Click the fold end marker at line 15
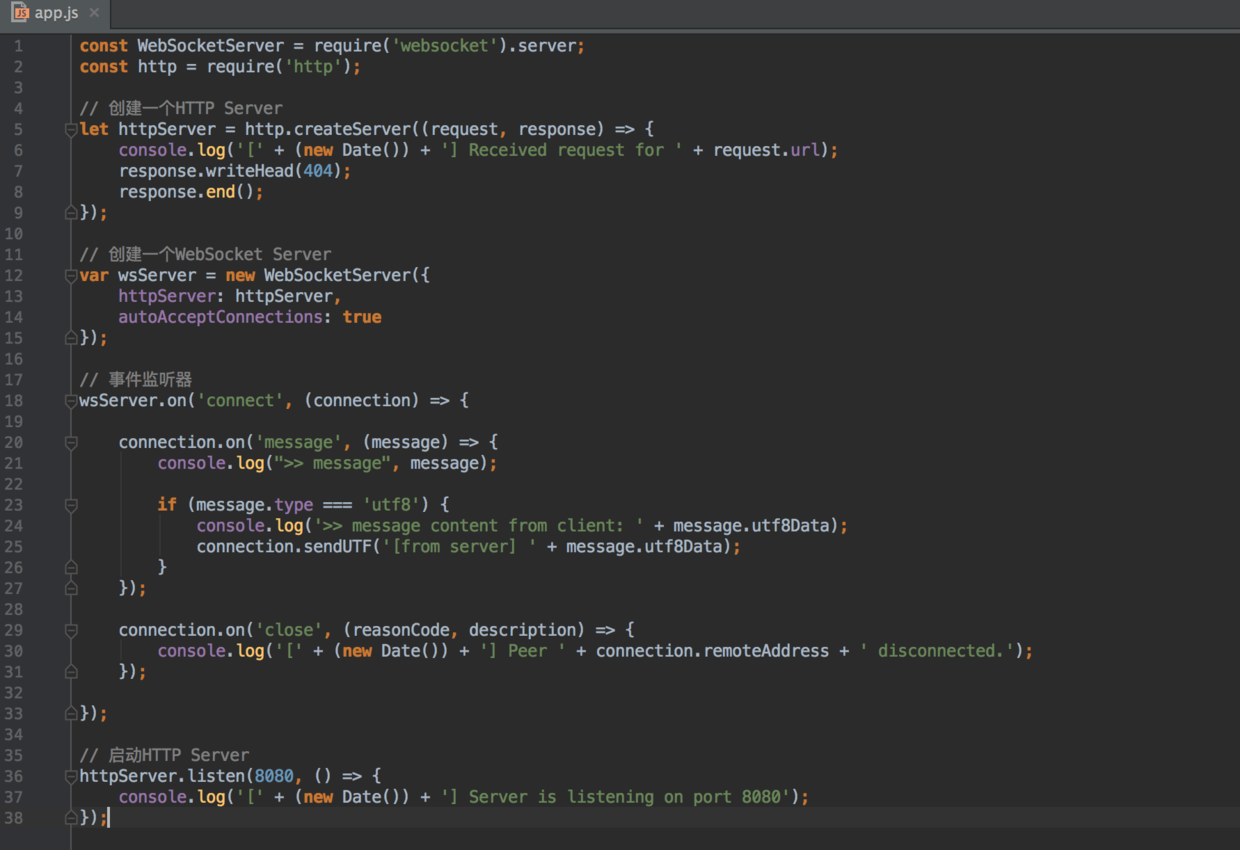This screenshot has width=1240, height=850. [71, 338]
